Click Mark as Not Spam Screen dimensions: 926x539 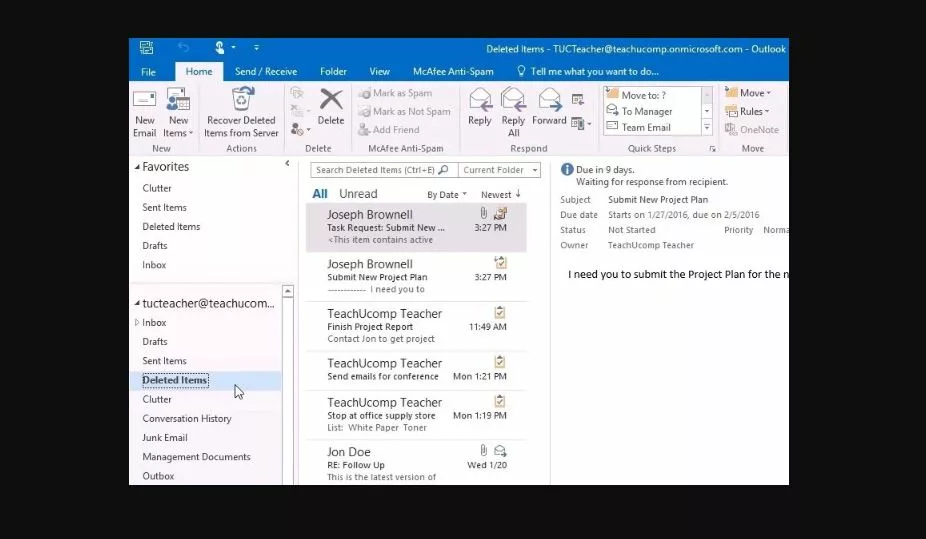[x=404, y=112]
